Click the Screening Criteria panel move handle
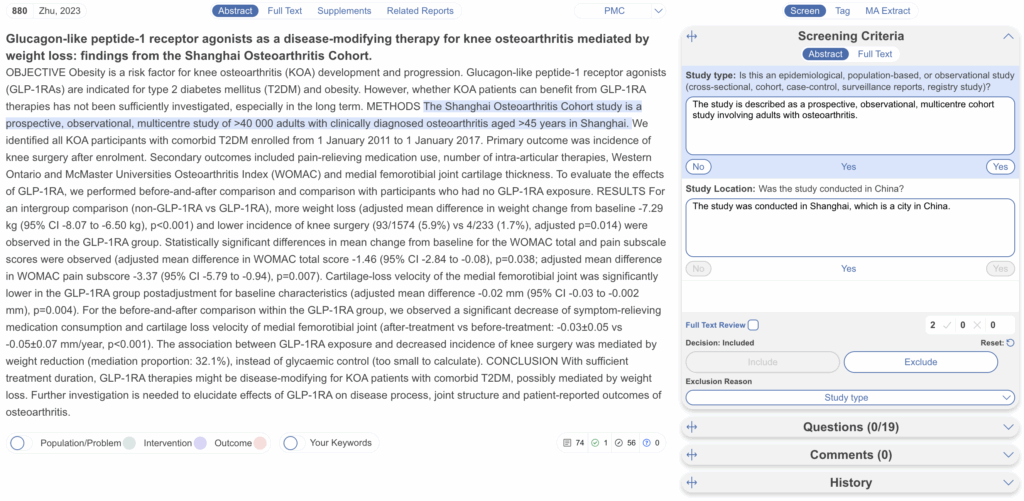Screen dimensions: 1024x501 pos(692,36)
